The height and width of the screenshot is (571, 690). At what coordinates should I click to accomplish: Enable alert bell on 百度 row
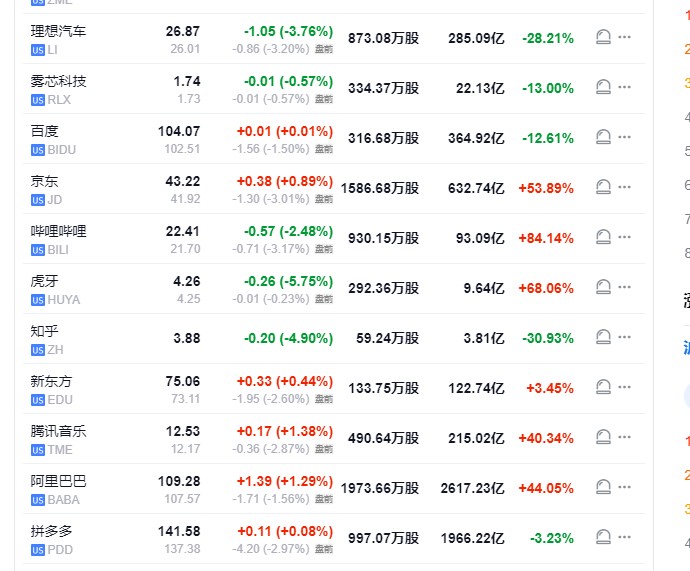click(603, 138)
